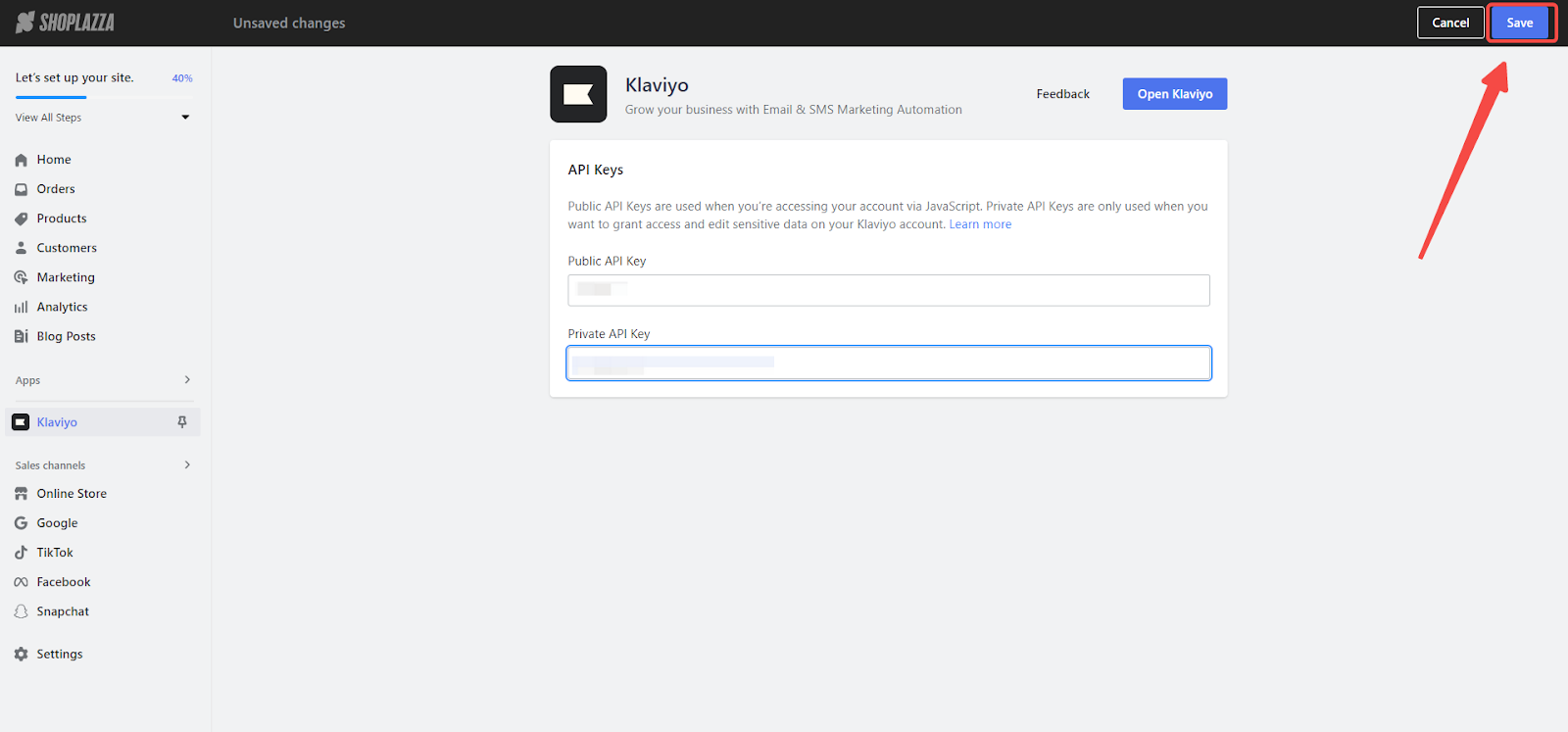Click the Klaviyo flag icon in sidebar
Image resolution: width=1568 pixels, height=732 pixels.
[x=21, y=422]
